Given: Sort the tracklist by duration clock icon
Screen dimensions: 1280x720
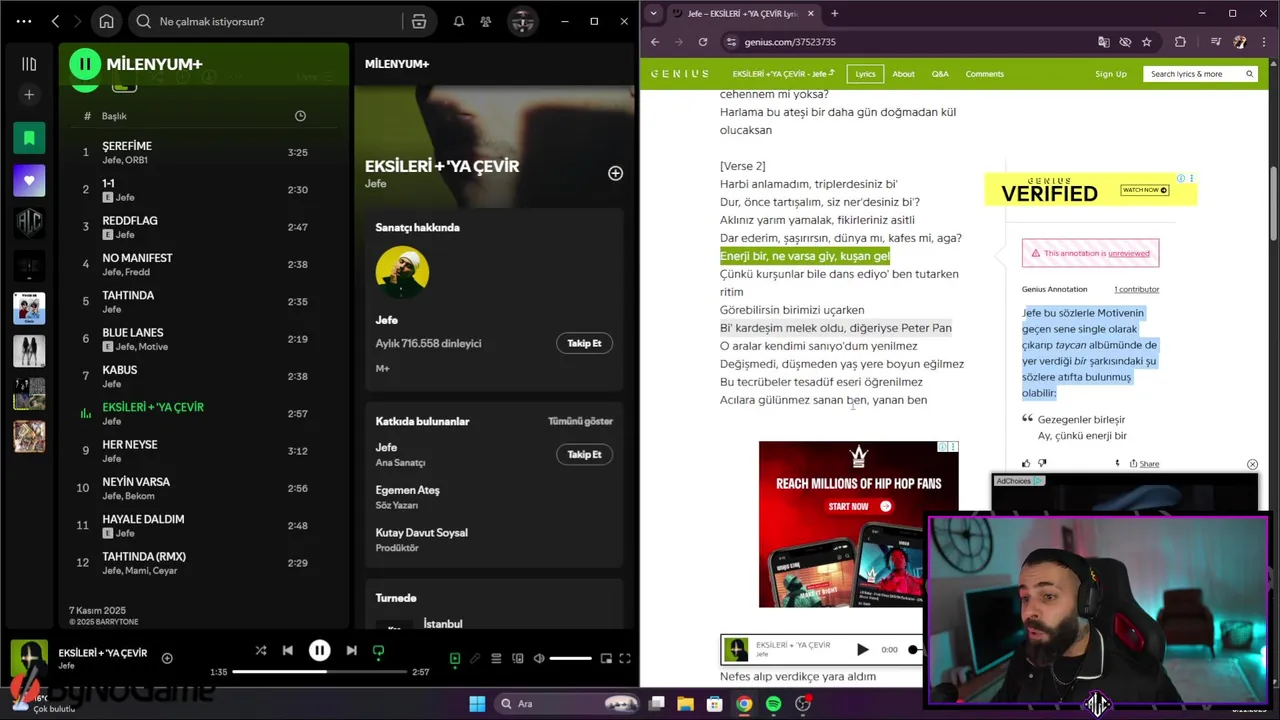Looking at the screenshot, I should [x=300, y=116].
